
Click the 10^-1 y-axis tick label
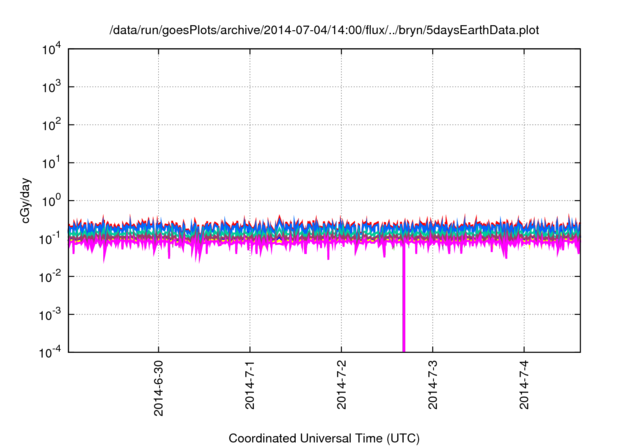51,239
